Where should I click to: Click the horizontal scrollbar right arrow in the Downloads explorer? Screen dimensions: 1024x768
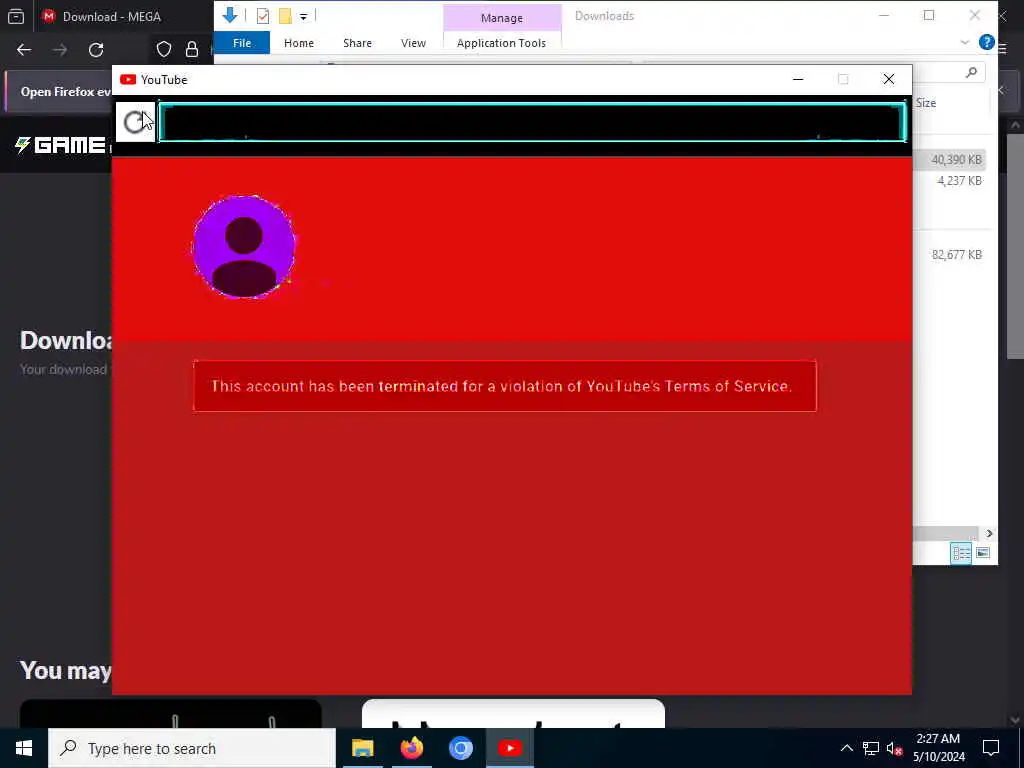(989, 534)
